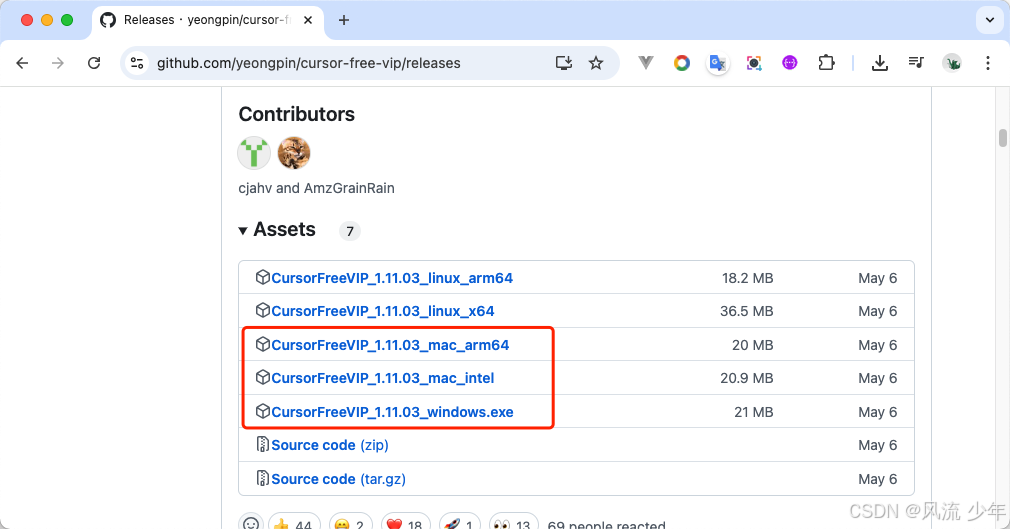Download Source code (tar.gz)
This screenshot has height=529, width=1010.
338,479
